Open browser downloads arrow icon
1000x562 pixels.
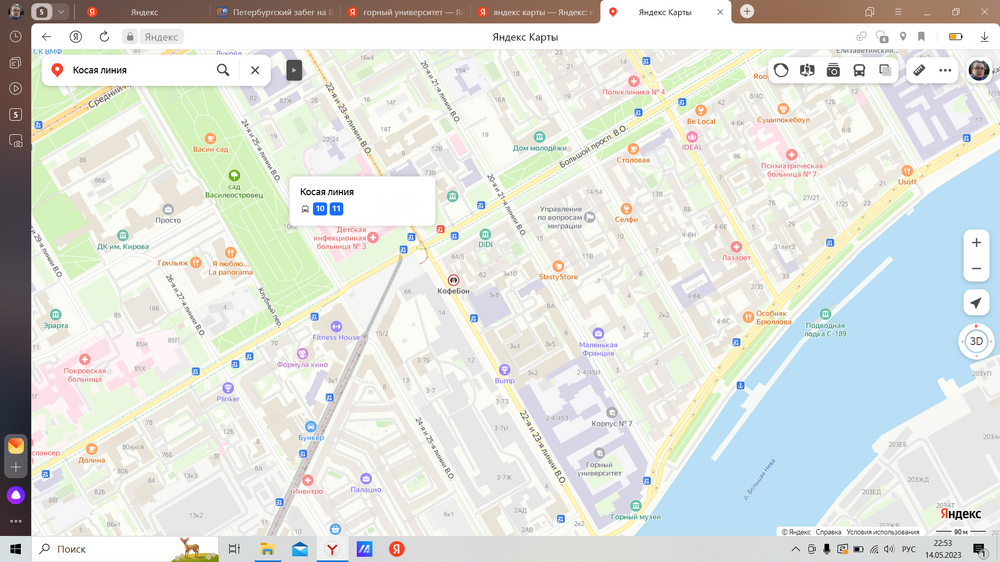(x=985, y=37)
